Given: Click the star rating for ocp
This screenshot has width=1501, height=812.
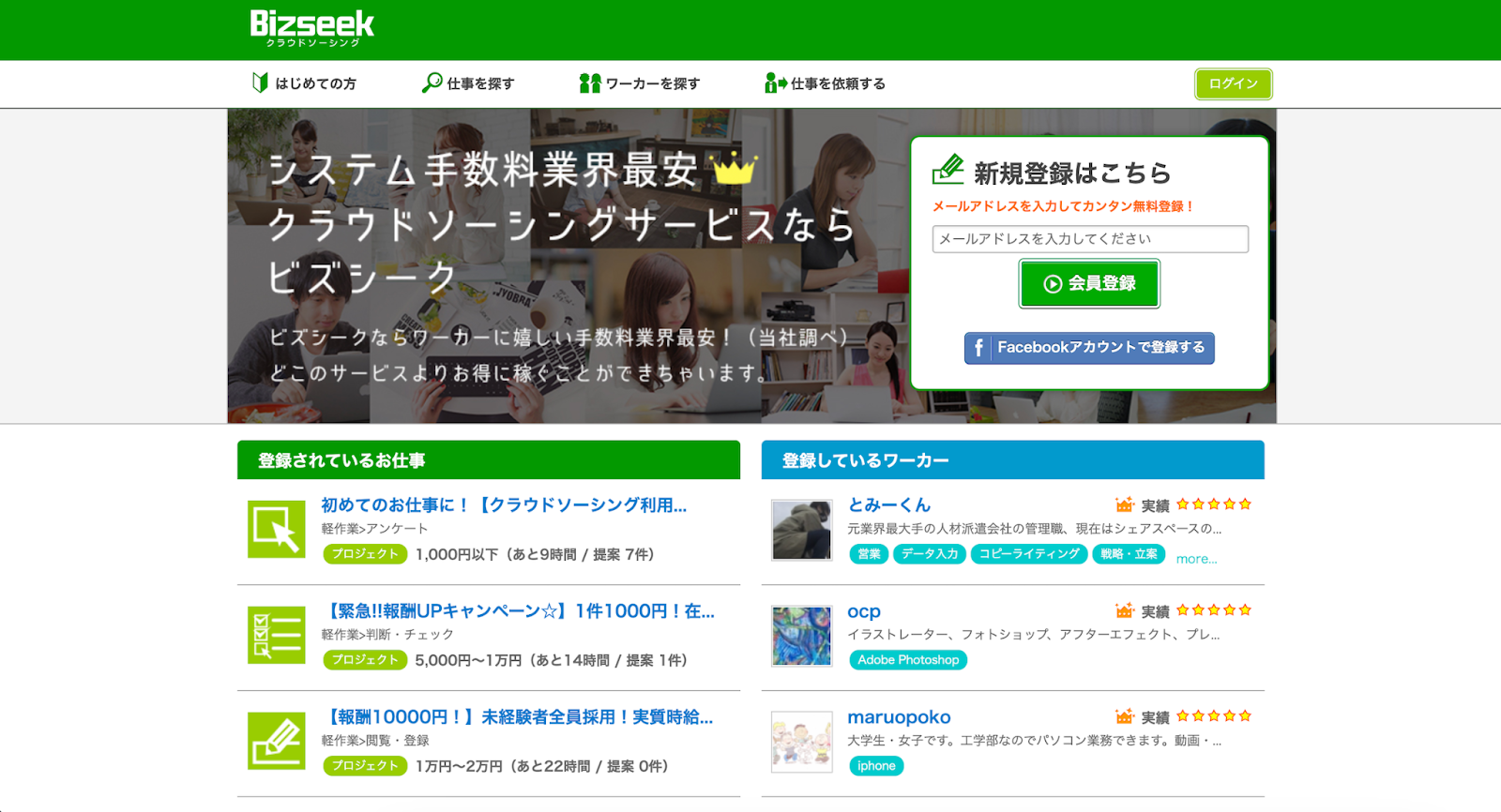Looking at the screenshot, I should click(x=1214, y=610).
